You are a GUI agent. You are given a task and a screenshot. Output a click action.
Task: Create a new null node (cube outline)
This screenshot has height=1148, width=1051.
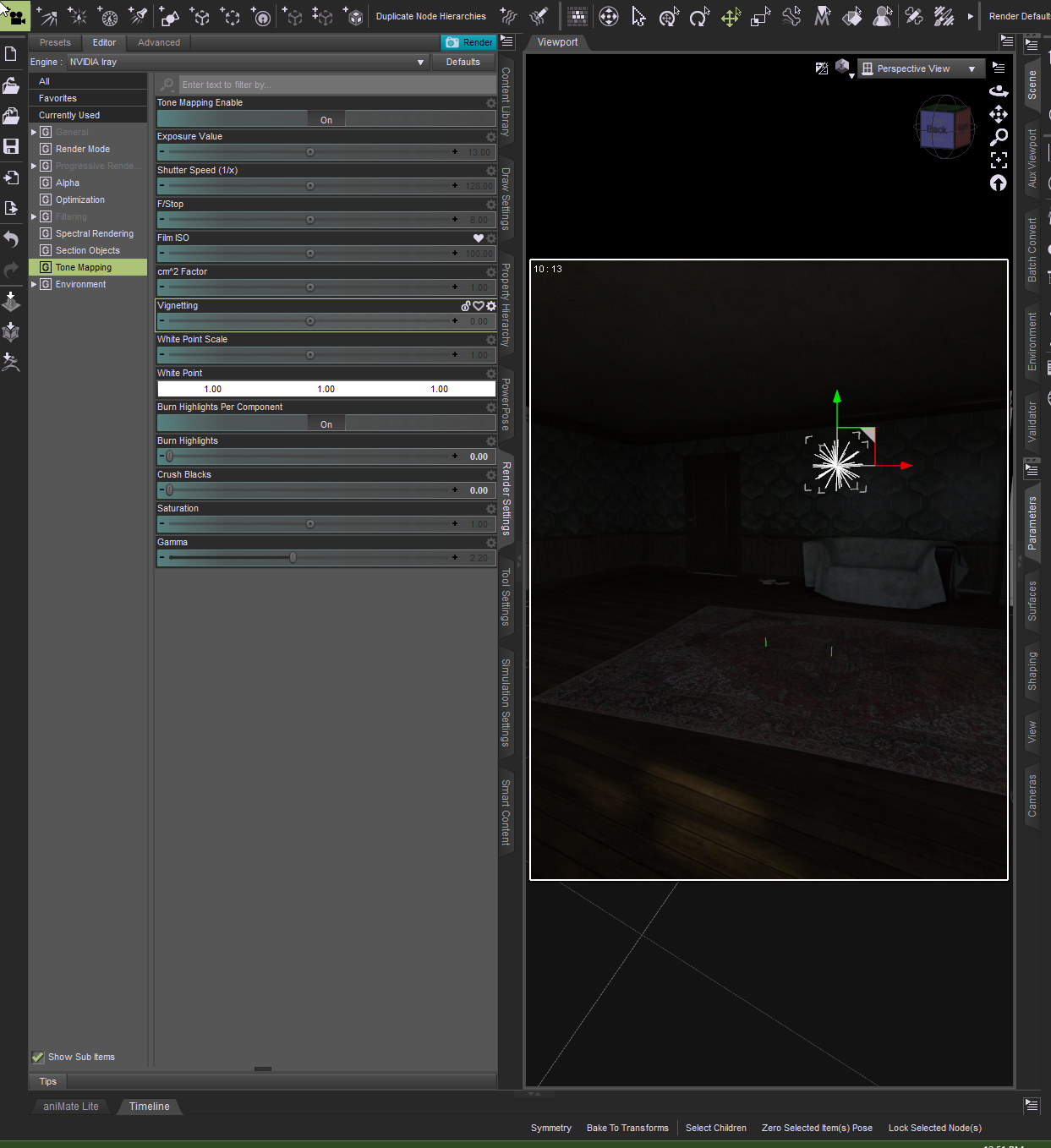click(200, 16)
